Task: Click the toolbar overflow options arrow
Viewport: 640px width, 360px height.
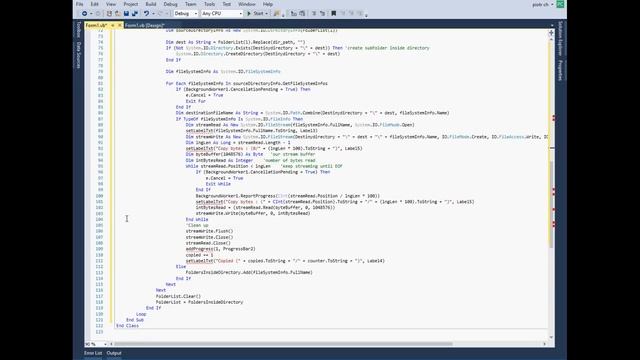Action: [366, 16]
